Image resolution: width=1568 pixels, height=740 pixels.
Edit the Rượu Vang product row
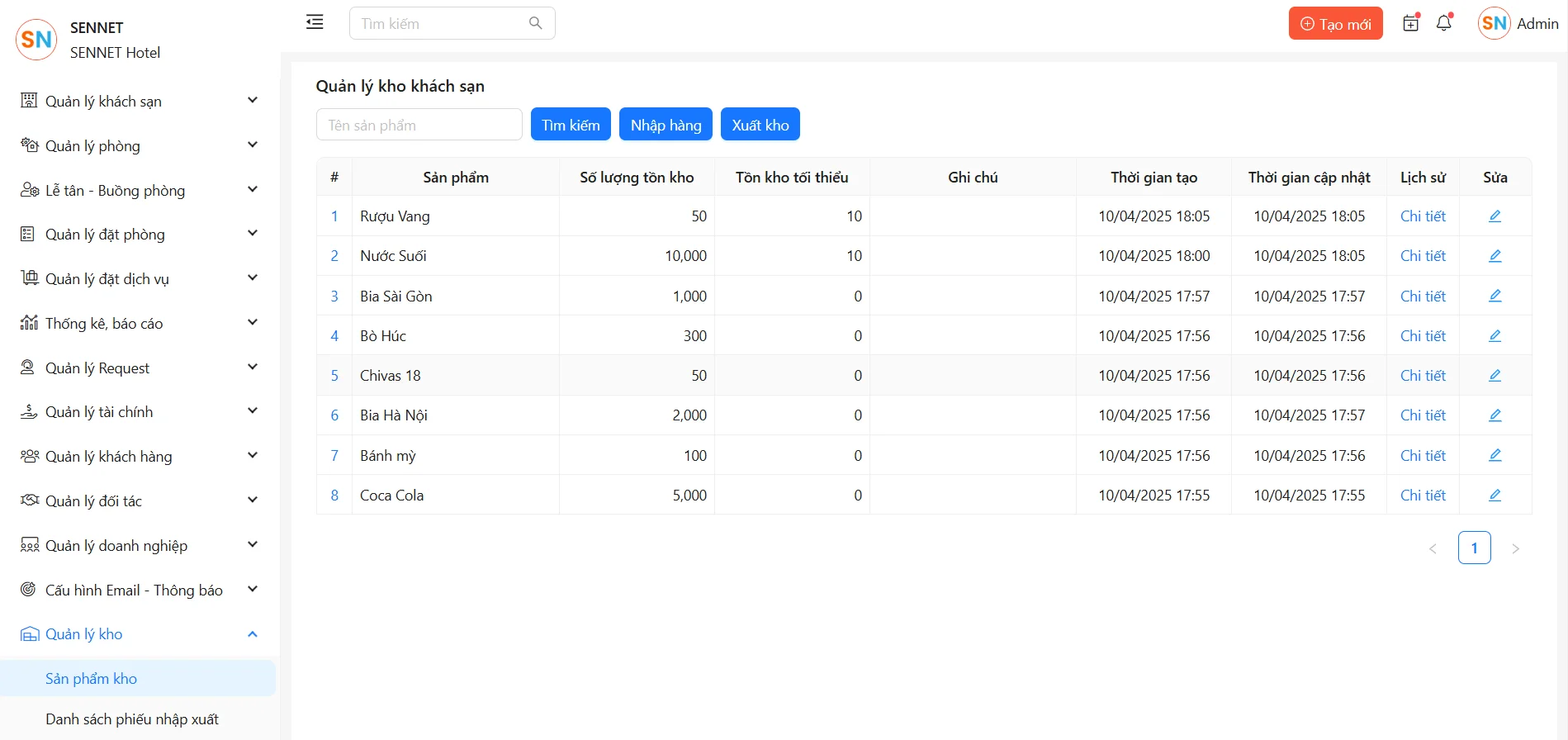click(x=1495, y=216)
